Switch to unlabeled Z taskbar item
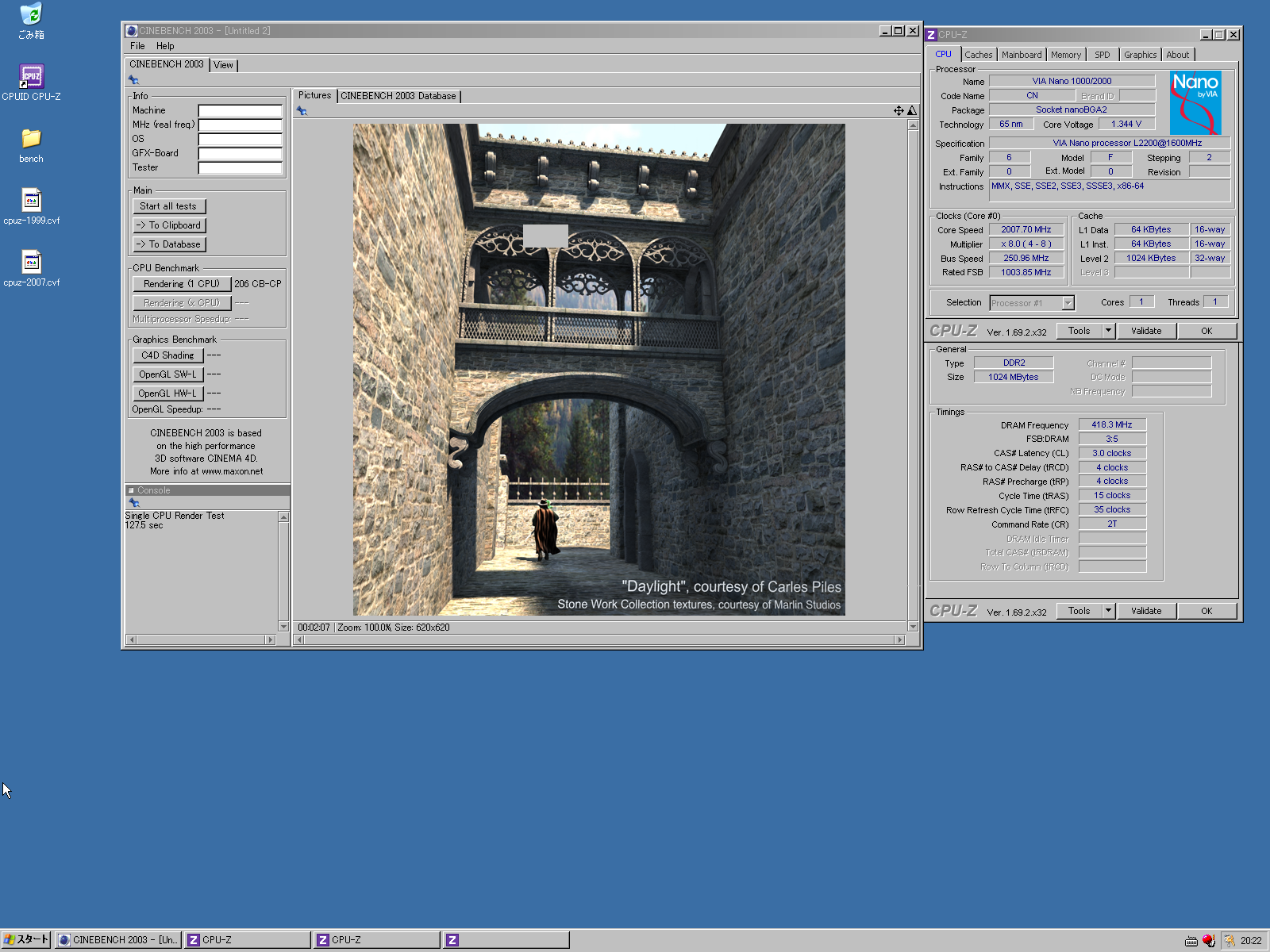 point(506,940)
